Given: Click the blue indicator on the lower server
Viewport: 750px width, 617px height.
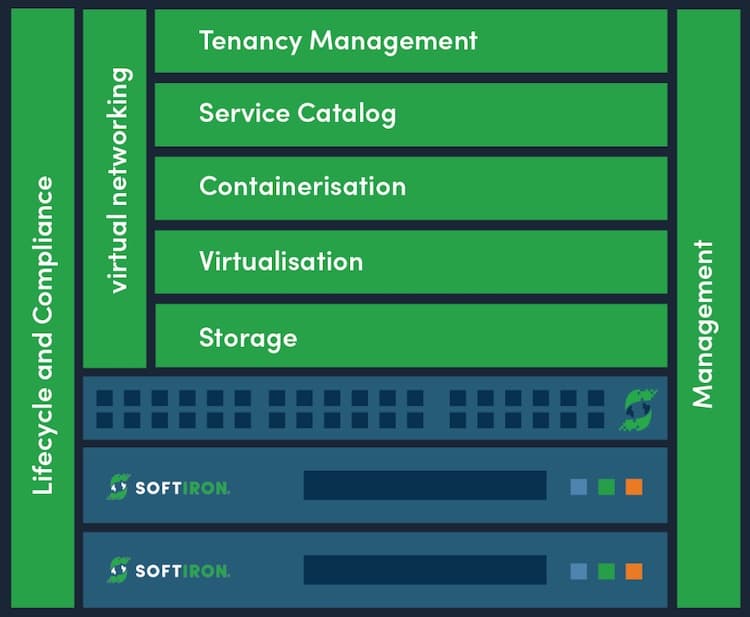Looking at the screenshot, I should coord(578,571).
